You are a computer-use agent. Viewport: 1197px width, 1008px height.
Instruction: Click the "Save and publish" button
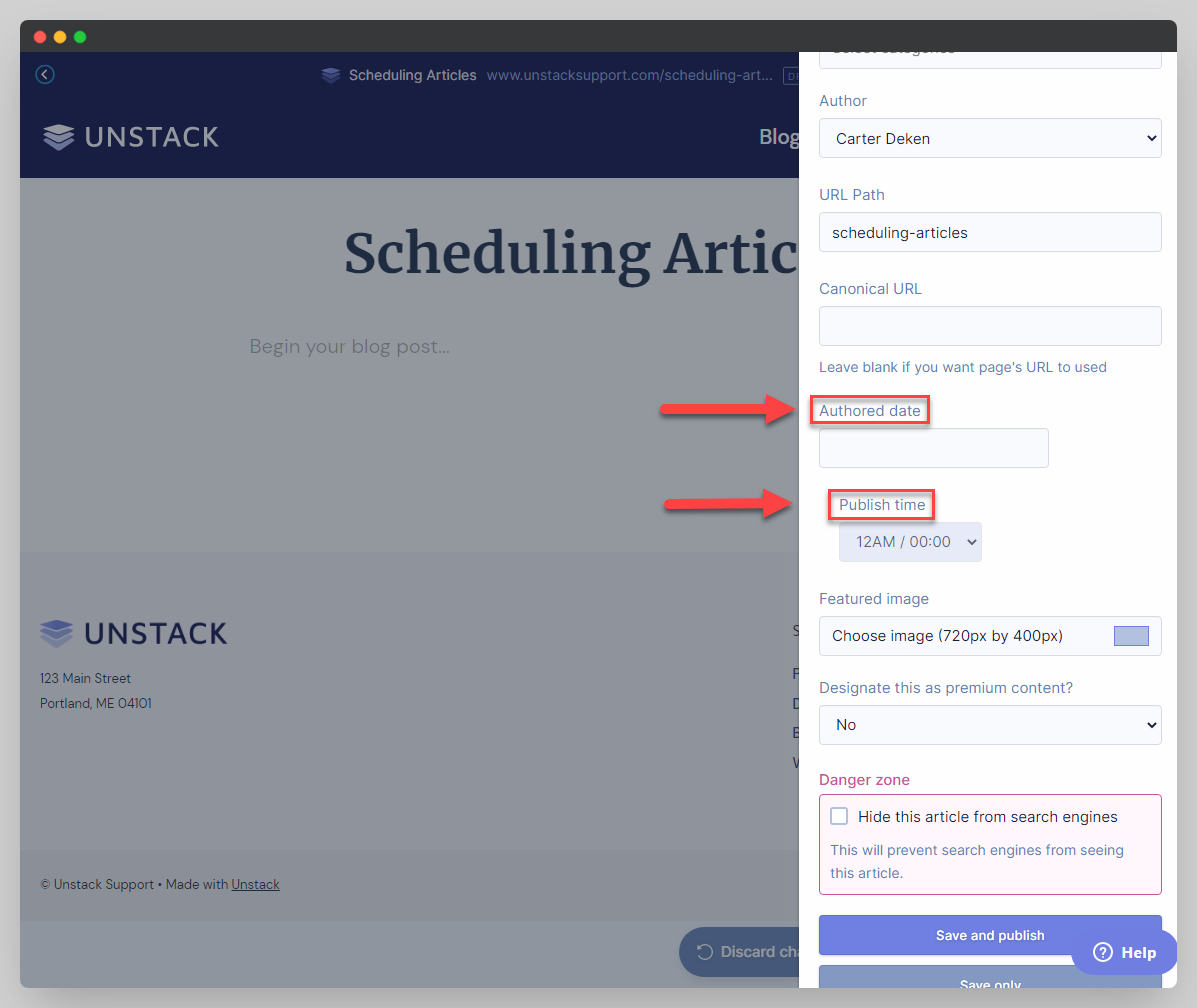pyautogui.click(x=989, y=935)
